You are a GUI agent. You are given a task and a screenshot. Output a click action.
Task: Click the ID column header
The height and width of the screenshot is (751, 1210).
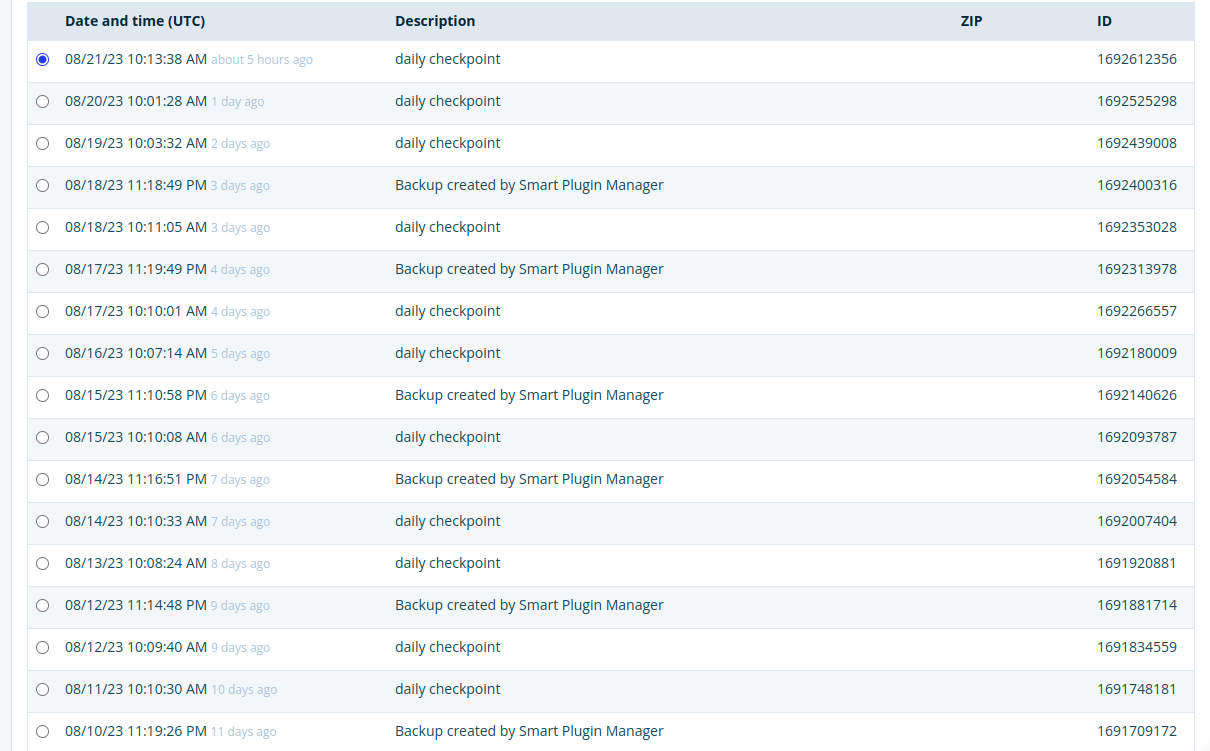point(1104,21)
